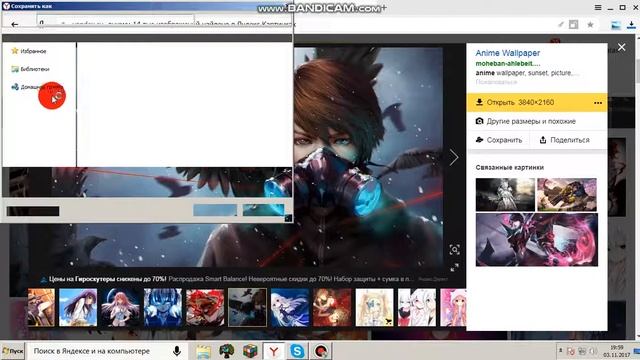Click the browser page vertical scrollbar
The height and width of the screenshot is (360, 640).
637,188
